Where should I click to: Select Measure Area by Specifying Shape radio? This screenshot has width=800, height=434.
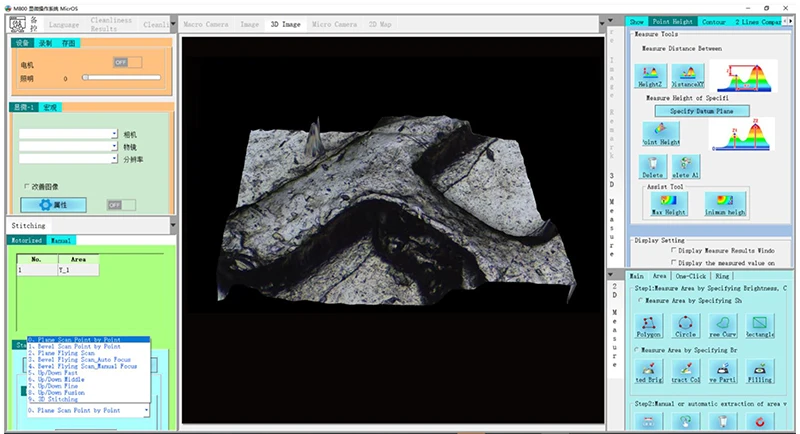tap(640, 300)
